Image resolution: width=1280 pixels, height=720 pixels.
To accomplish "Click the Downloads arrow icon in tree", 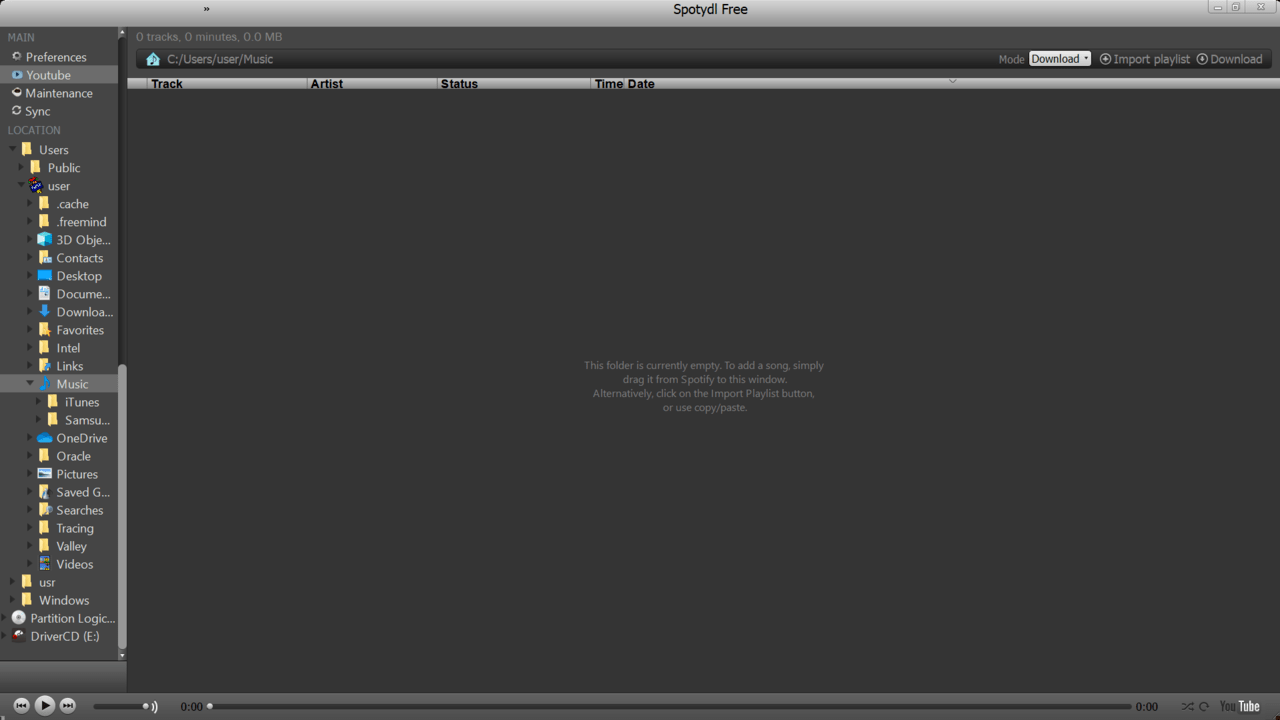I will 44,311.
